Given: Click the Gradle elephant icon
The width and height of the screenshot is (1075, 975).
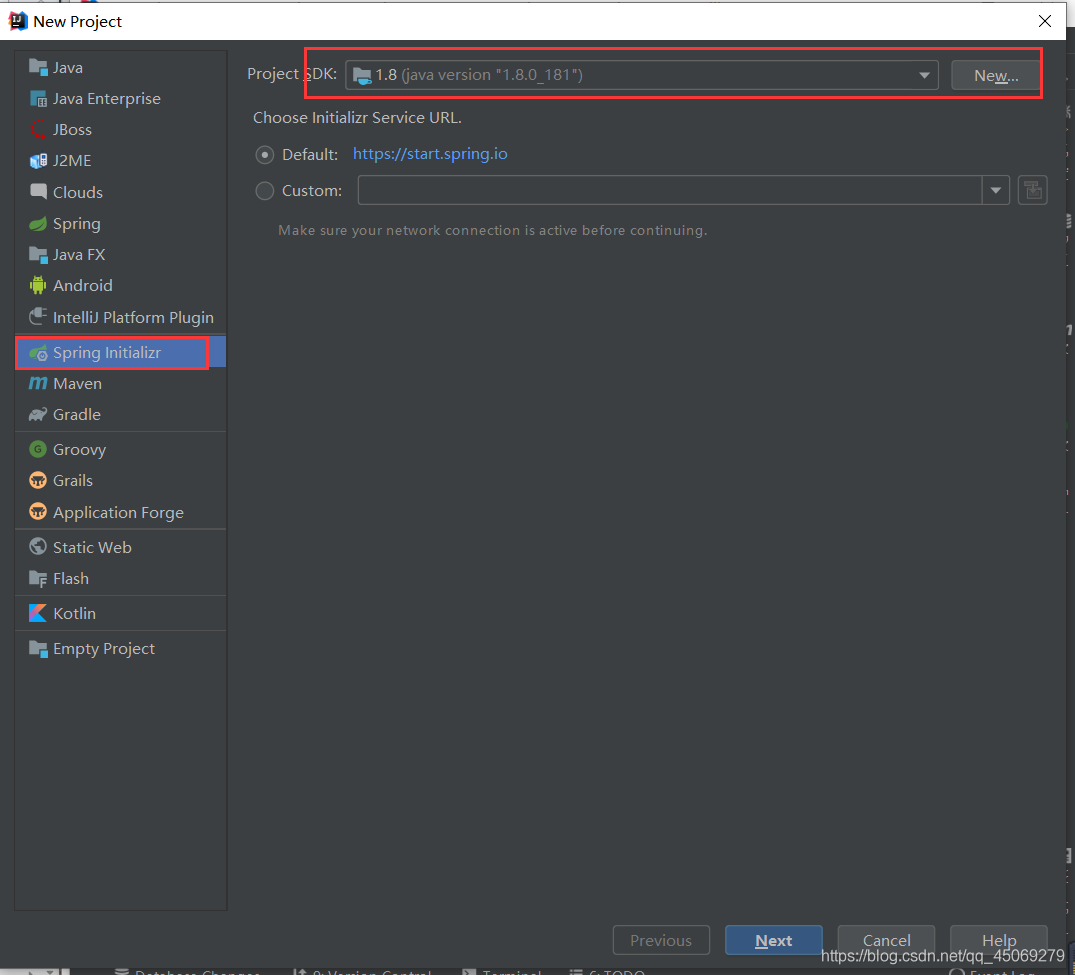Looking at the screenshot, I should 38,414.
